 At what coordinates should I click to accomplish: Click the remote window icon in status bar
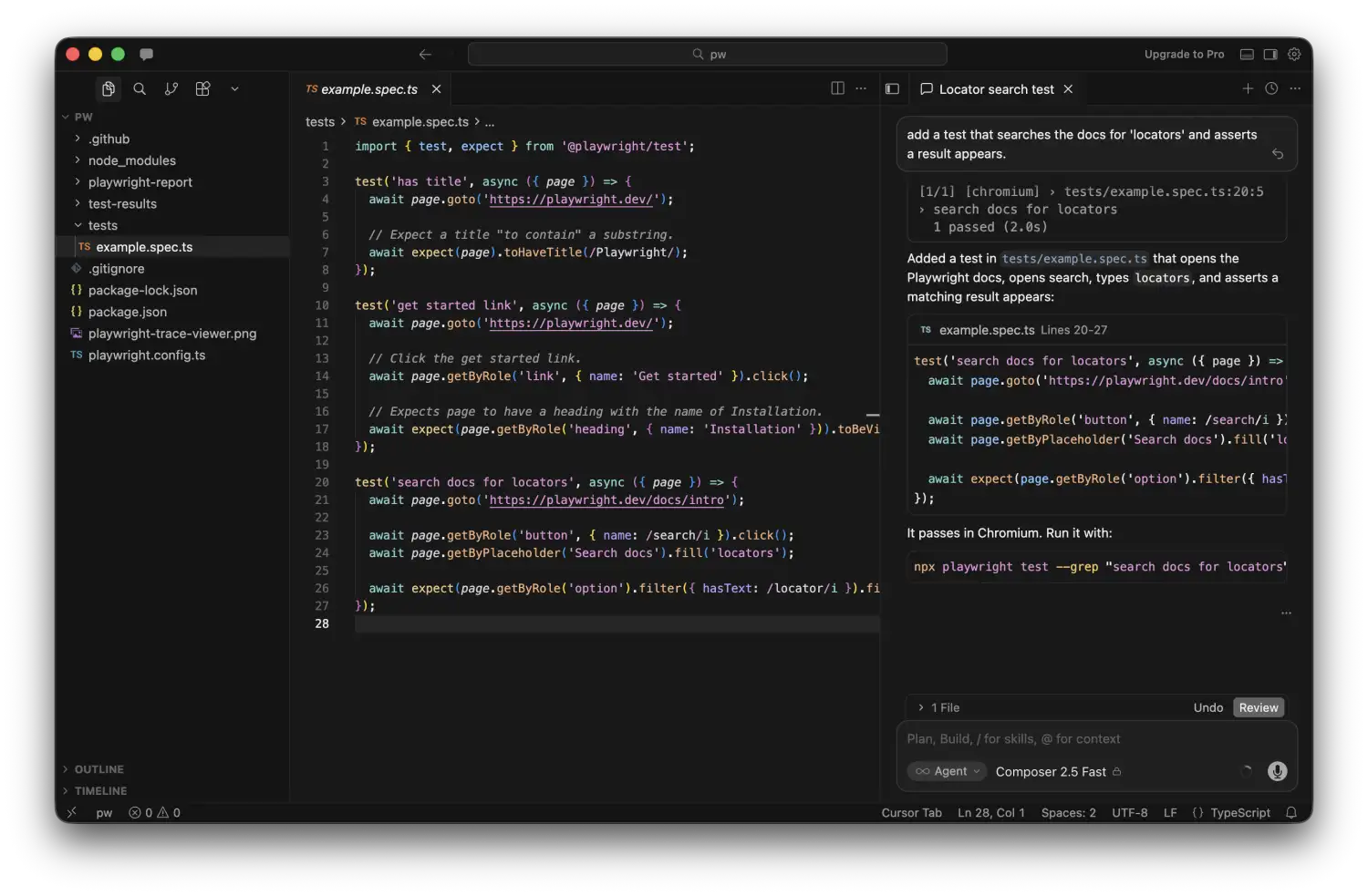pyautogui.click(x=71, y=812)
